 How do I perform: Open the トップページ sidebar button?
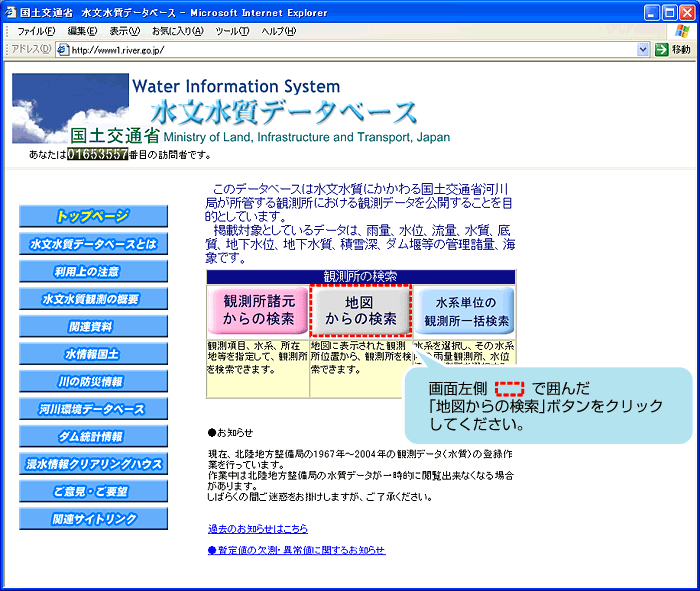[x=94, y=216]
